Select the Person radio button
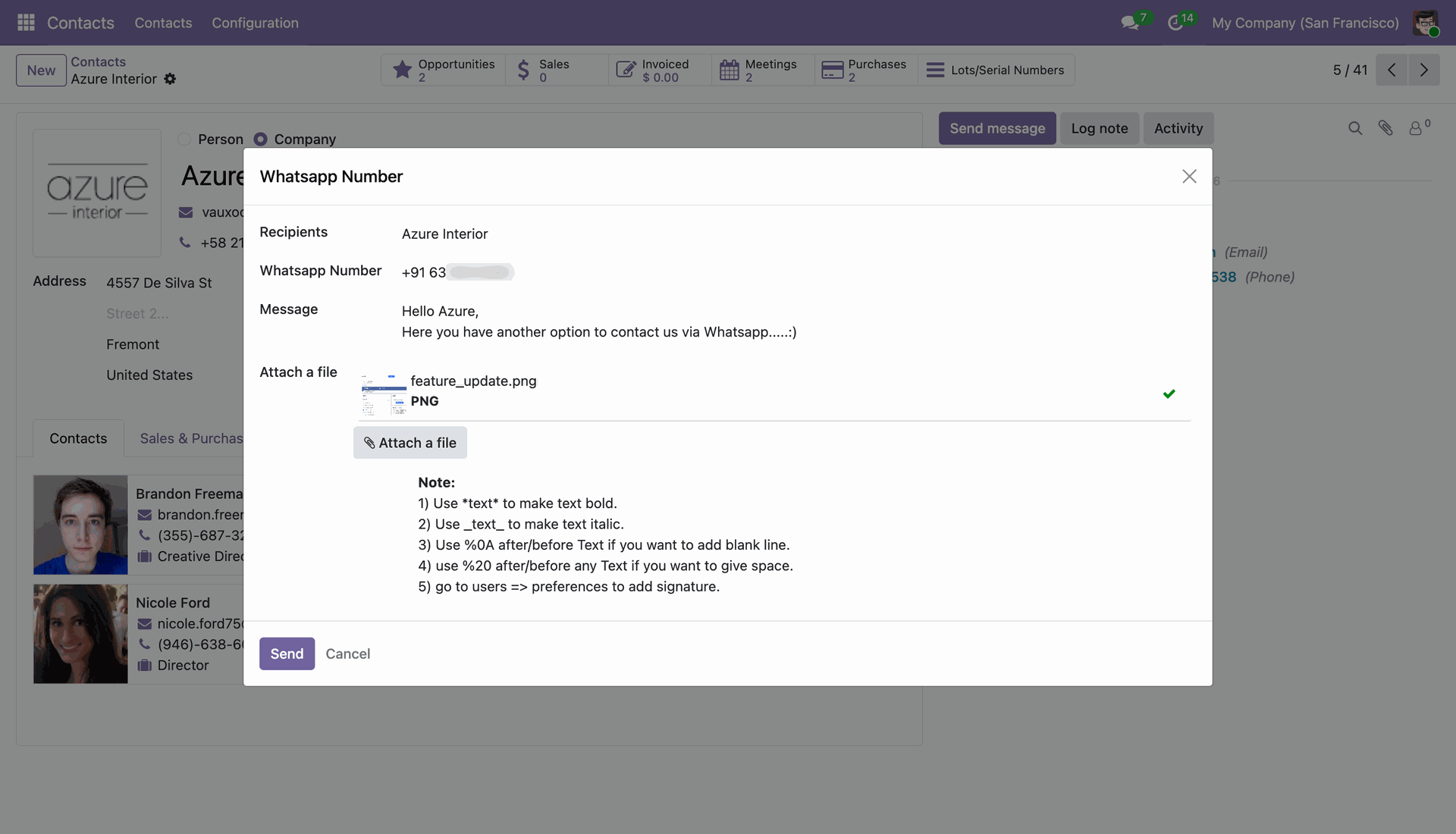 (184, 140)
